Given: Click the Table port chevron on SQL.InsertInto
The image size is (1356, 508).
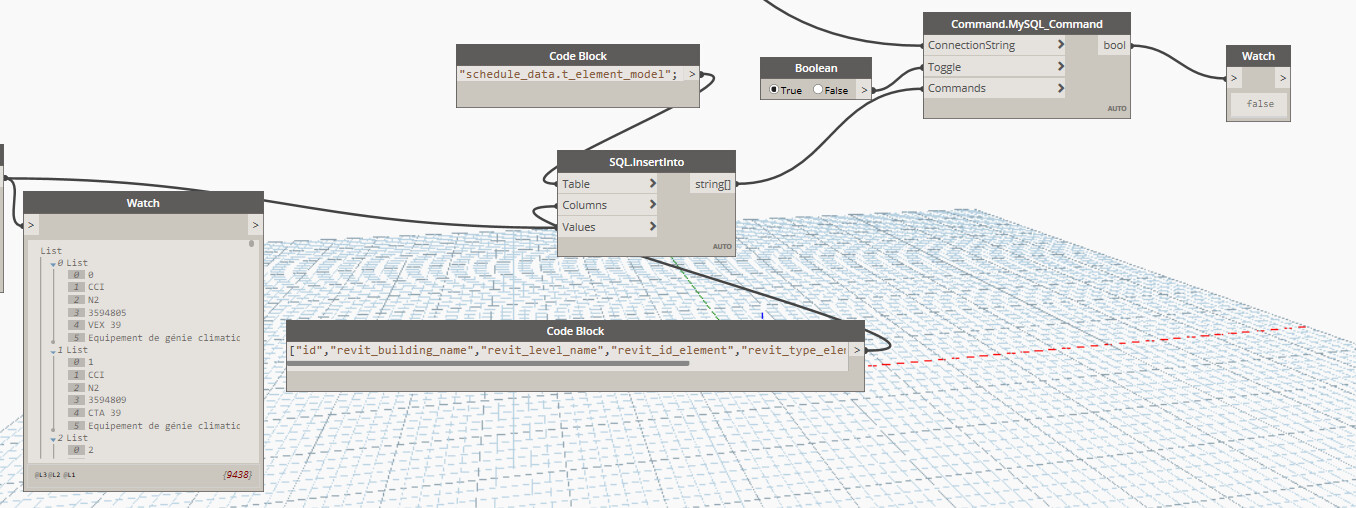Looking at the screenshot, I should pyautogui.click(x=652, y=184).
